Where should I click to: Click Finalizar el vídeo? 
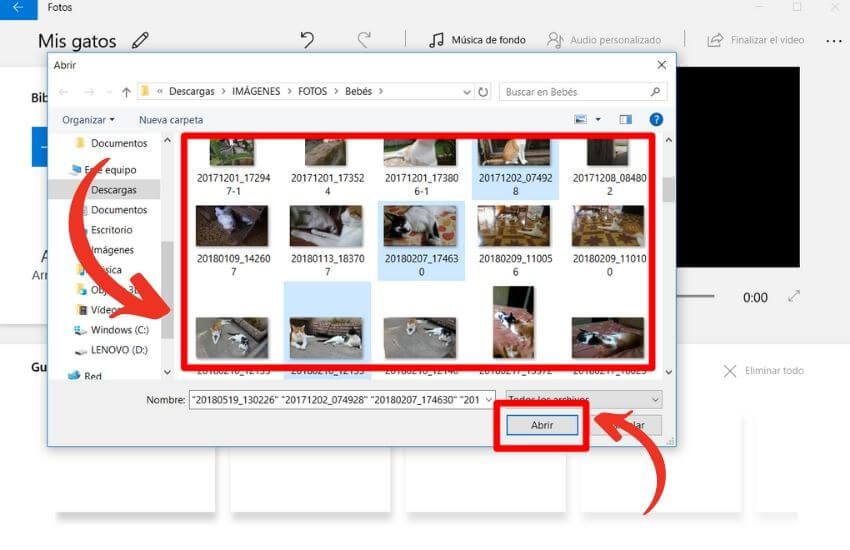click(x=756, y=40)
